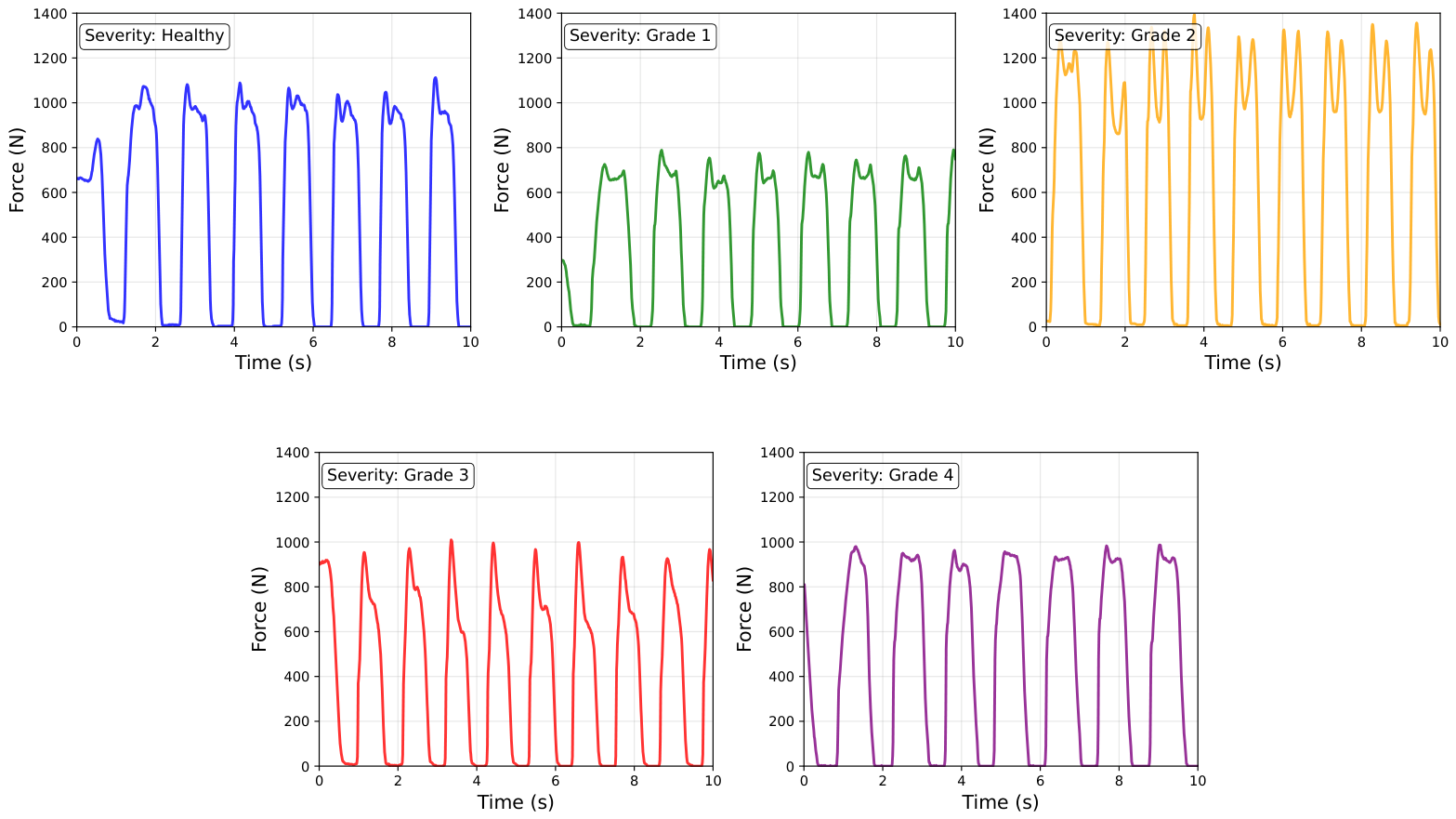Select 'Time (s)' axis label under Healthy plot
This screenshot has width=1456, height=819.
(x=273, y=363)
